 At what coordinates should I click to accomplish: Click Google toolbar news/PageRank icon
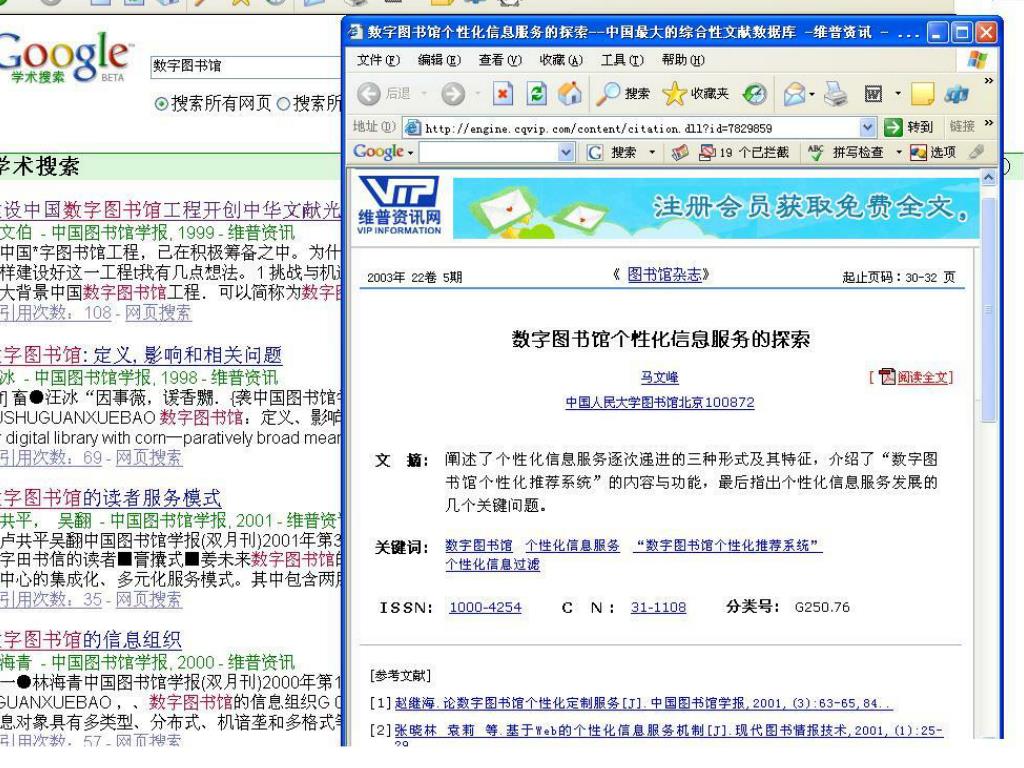680,152
